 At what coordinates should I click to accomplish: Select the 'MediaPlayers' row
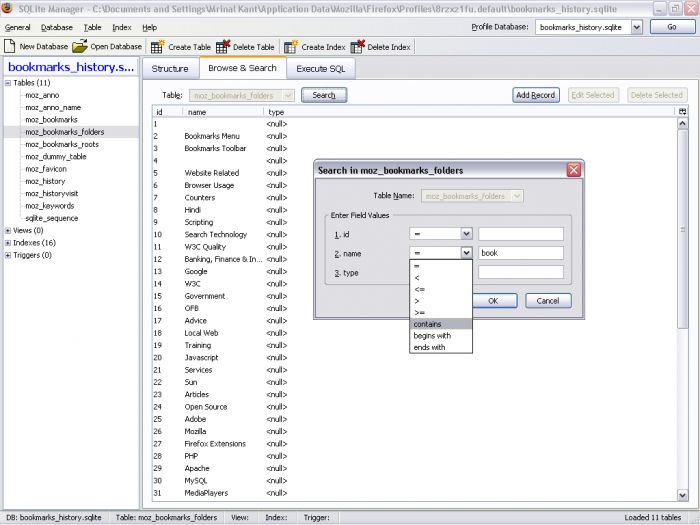click(415, 493)
